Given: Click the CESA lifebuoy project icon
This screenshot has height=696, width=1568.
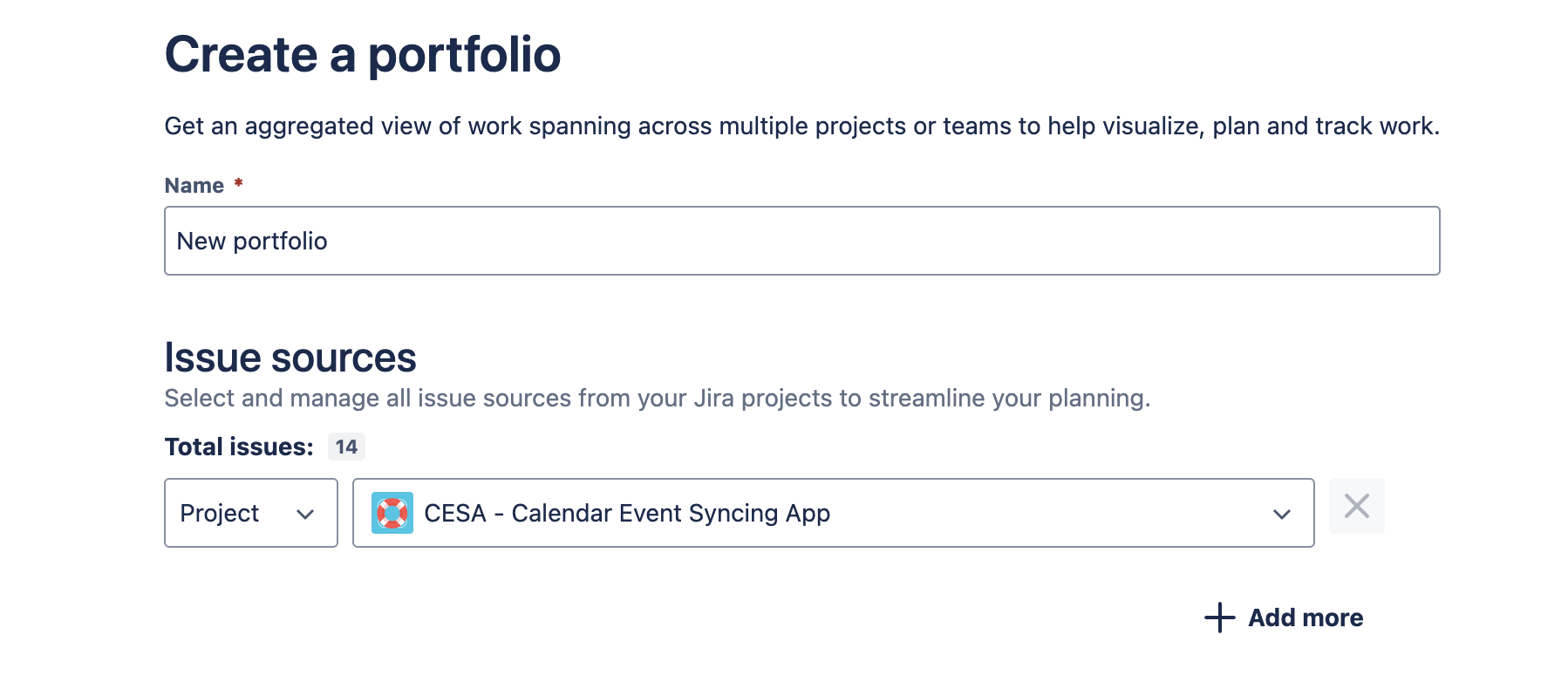Looking at the screenshot, I should (392, 513).
